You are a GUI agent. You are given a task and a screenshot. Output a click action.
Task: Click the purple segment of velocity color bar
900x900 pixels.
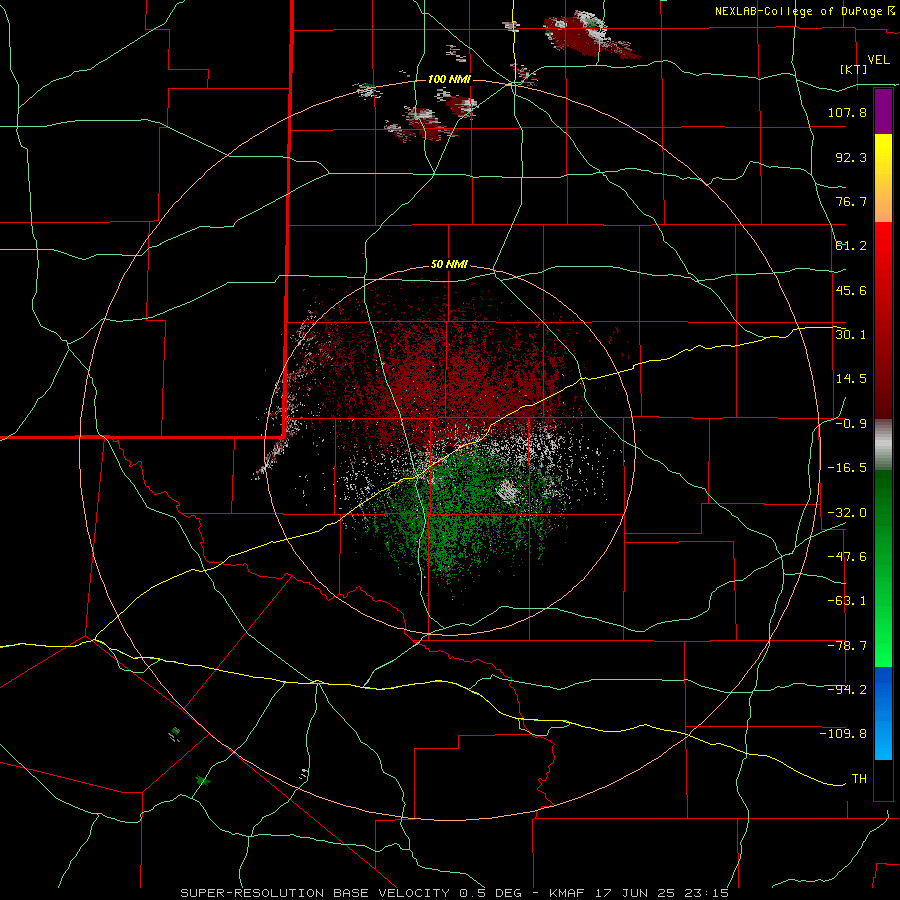point(883,111)
